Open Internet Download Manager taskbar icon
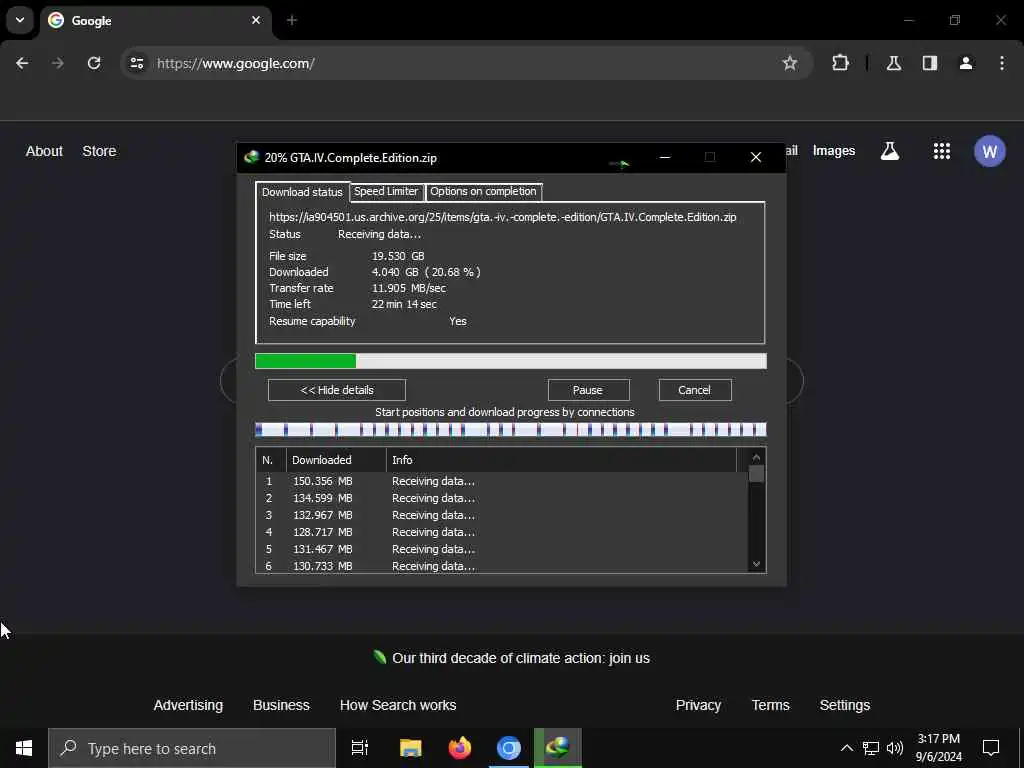This screenshot has height=768, width=1024. (x=558, y=748)
